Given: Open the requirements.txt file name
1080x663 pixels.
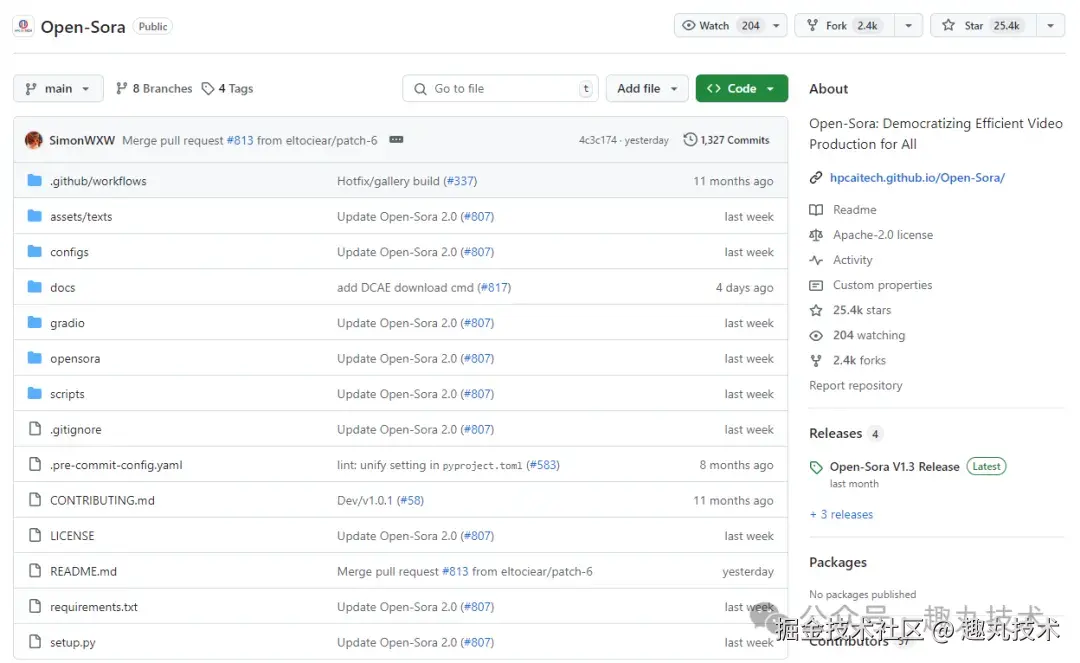Looking at the screenshot, I should [x=94, y=607].
